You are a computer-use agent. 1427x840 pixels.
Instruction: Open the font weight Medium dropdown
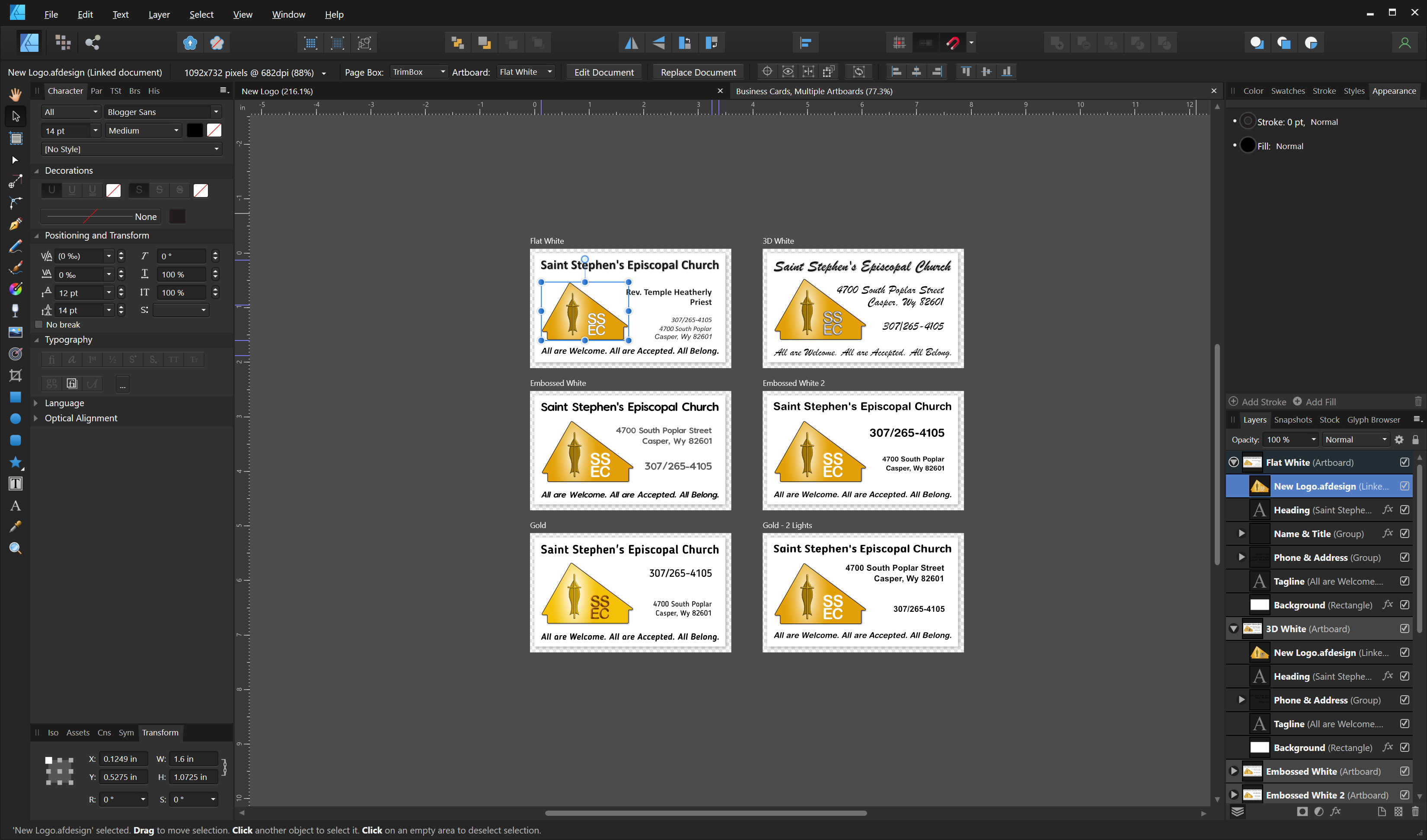pos(143,130)
